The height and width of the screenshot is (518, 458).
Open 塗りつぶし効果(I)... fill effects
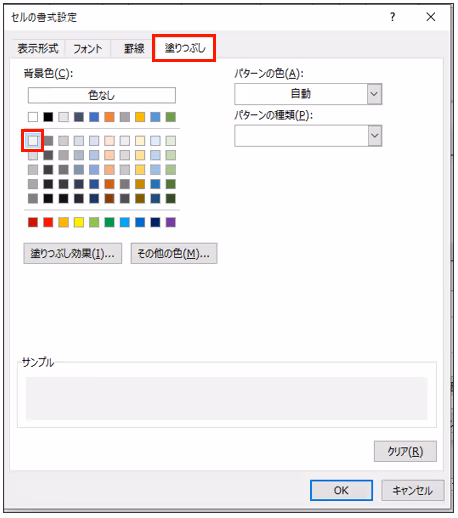(72, 254)
